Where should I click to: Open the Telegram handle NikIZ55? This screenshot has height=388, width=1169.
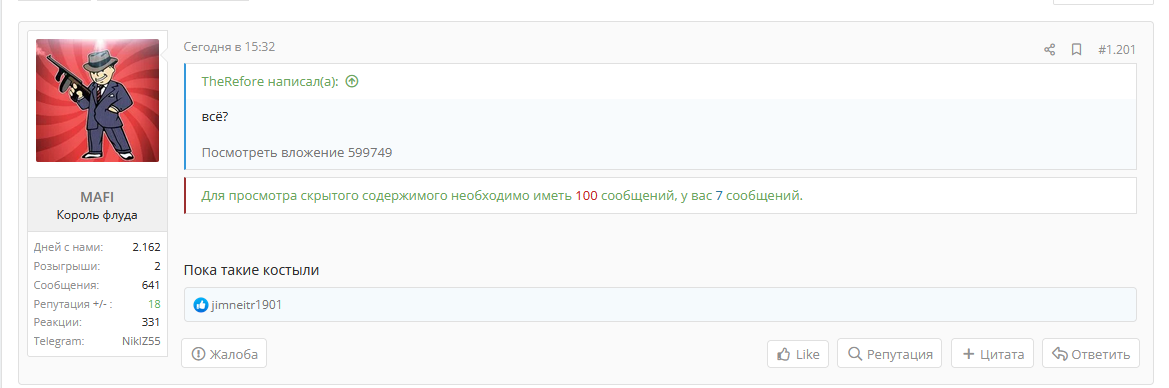click(141, 341)
